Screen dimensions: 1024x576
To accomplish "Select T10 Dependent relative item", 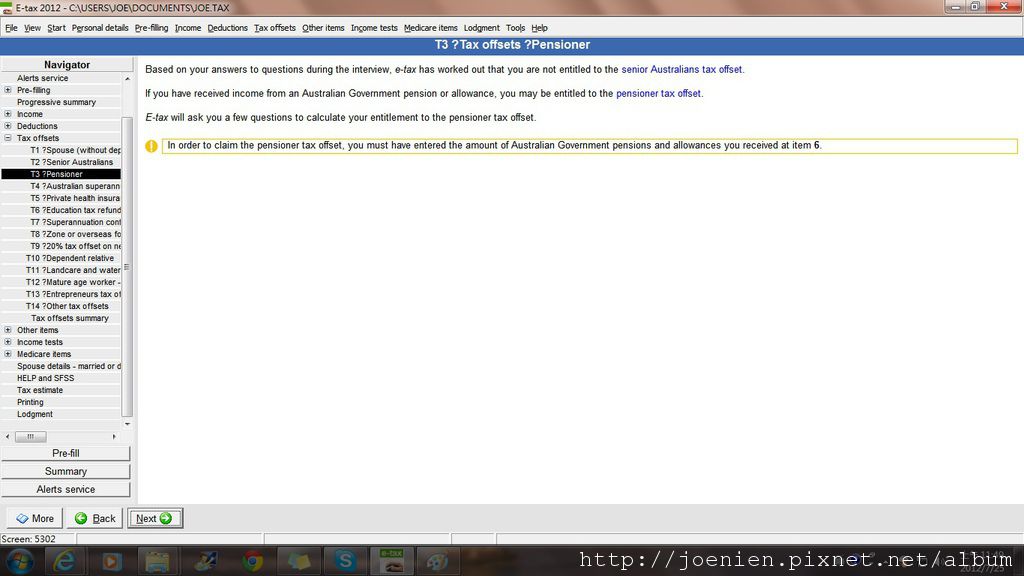I will [x=70, y=258].
